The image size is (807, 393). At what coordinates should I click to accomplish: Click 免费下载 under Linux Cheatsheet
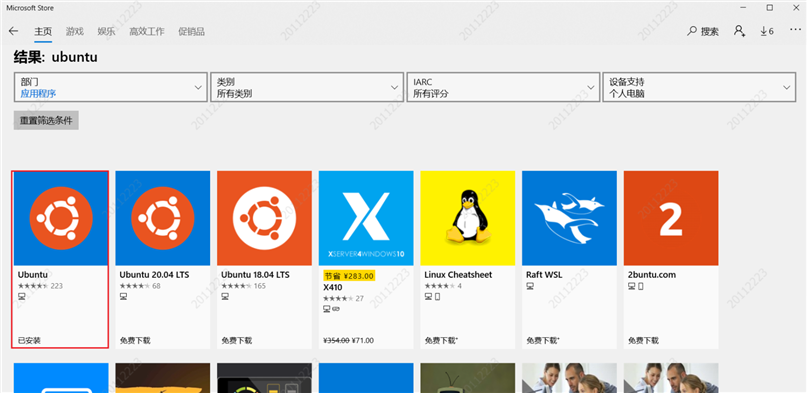point(441,341)
